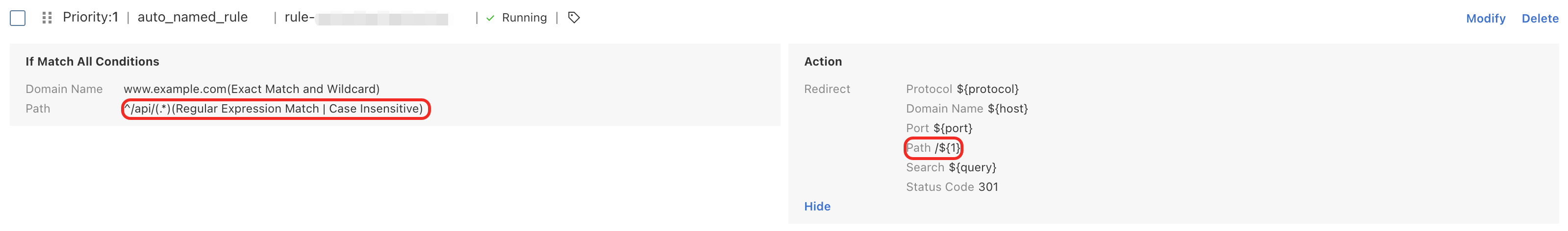Click the tag icon next to Running
The image size is (1568, 231).
[573, 18]
